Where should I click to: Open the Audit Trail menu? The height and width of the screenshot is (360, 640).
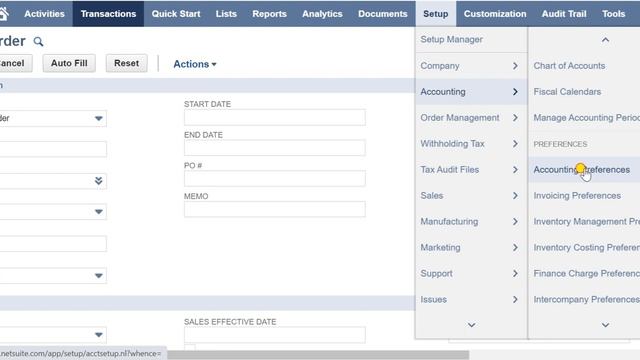point(564,14)
